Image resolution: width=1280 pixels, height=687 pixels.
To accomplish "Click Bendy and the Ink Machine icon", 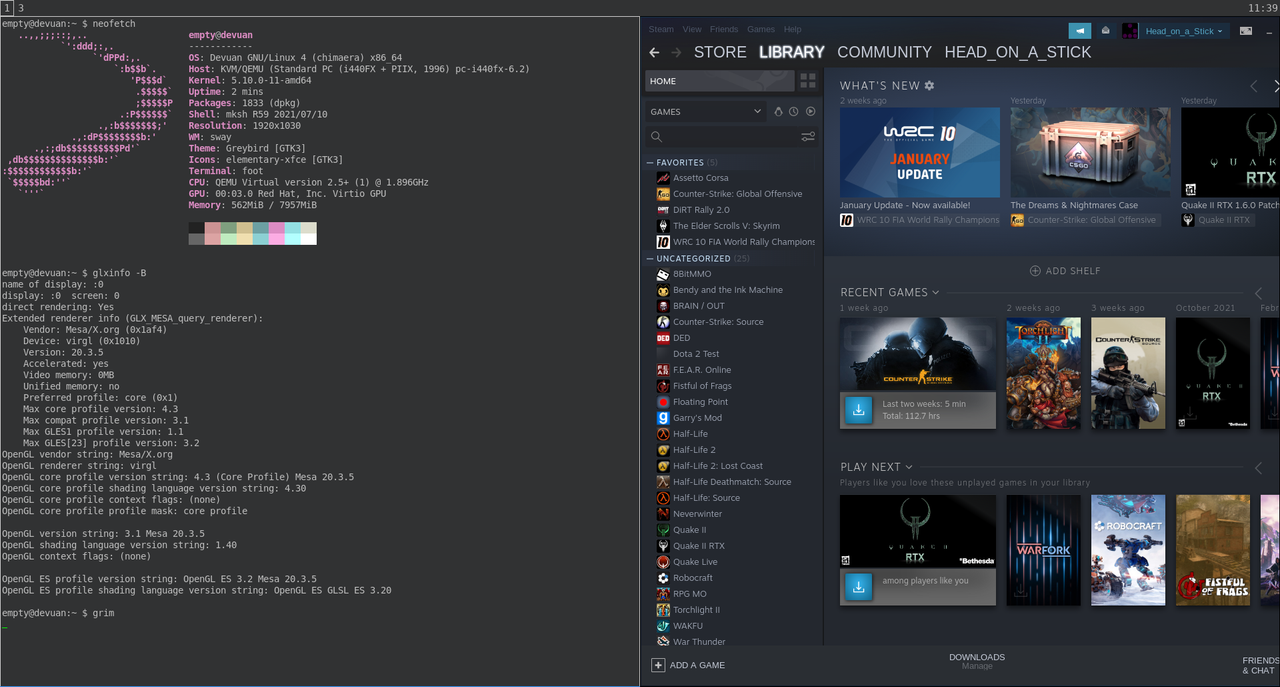I will (663, 290).
